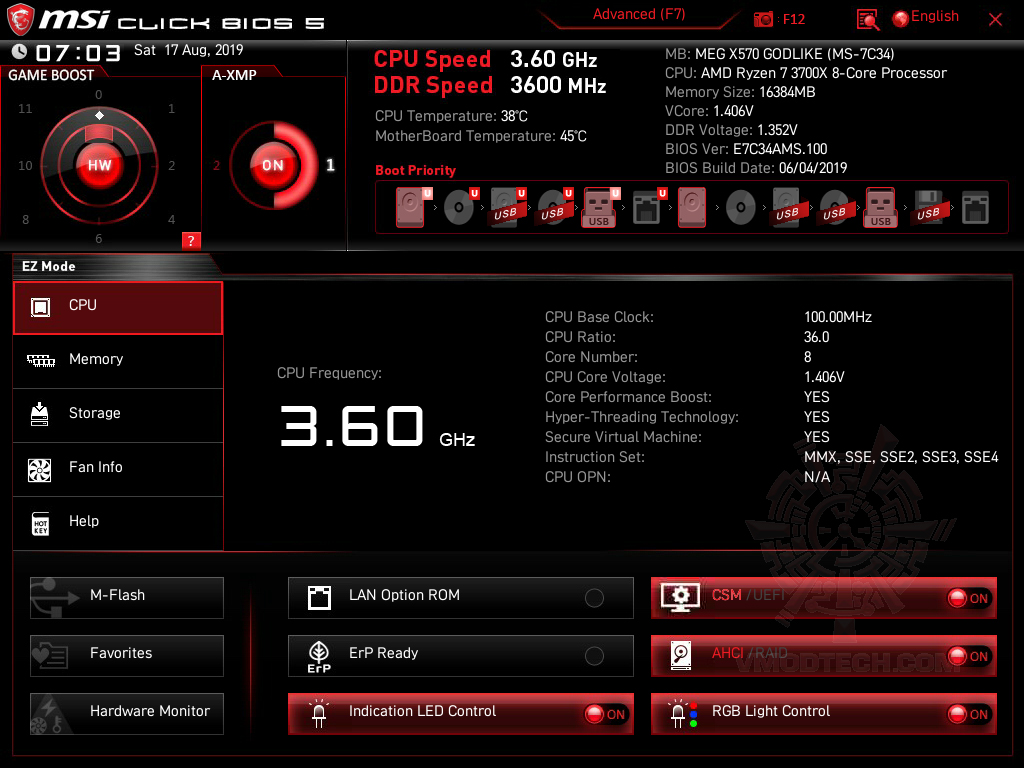Image resolution: width=1024 pixels, height=768 pixels.
Task: Select the EZ Mode tab
Action: click(x=49, y=266)
